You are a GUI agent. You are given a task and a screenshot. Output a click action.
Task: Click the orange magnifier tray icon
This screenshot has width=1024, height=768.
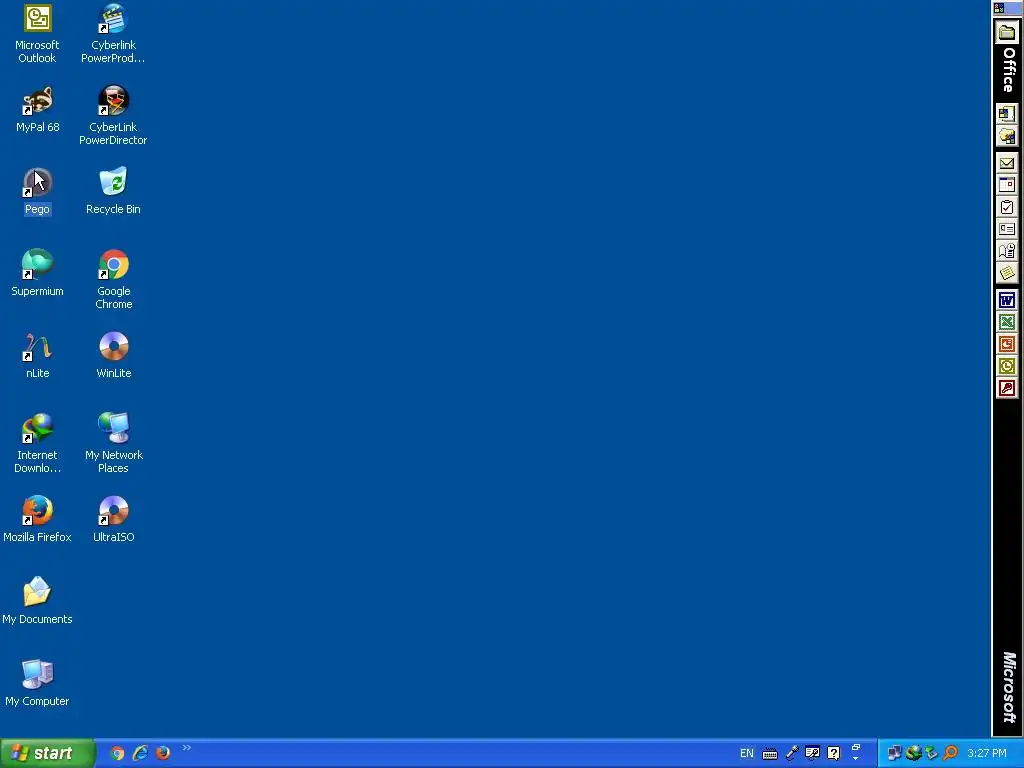950,753
